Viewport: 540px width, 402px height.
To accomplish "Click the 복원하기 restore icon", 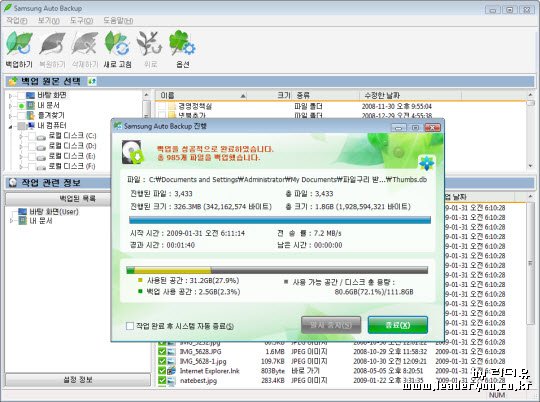I will point(52,44).
